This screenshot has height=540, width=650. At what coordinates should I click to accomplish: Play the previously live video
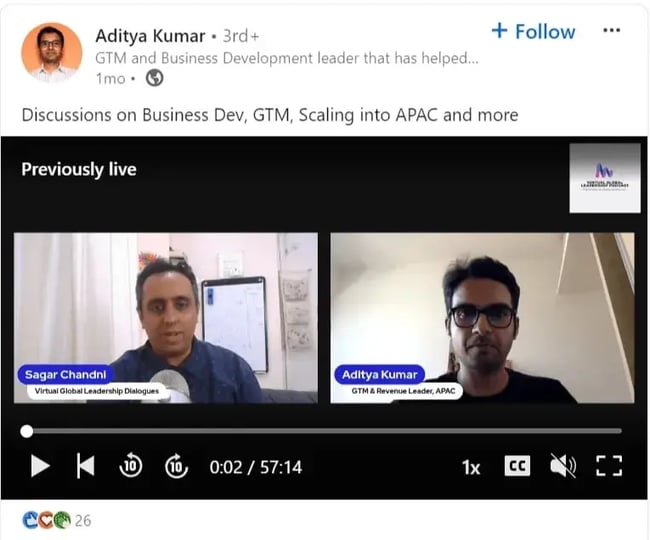click(x=40, y=466)
